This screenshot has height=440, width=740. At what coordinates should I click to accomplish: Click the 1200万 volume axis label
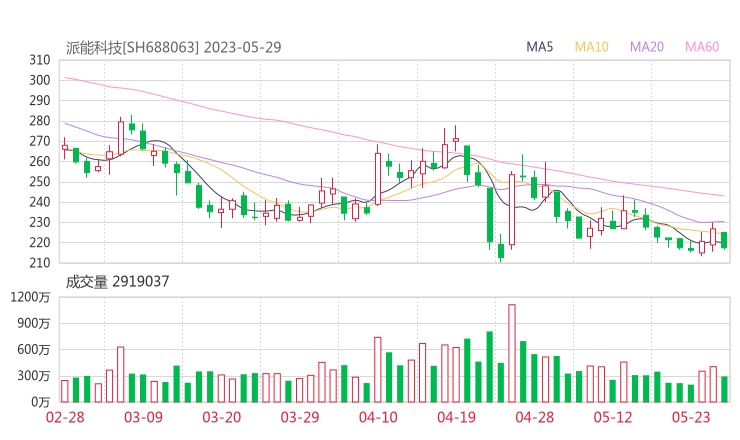30,297
